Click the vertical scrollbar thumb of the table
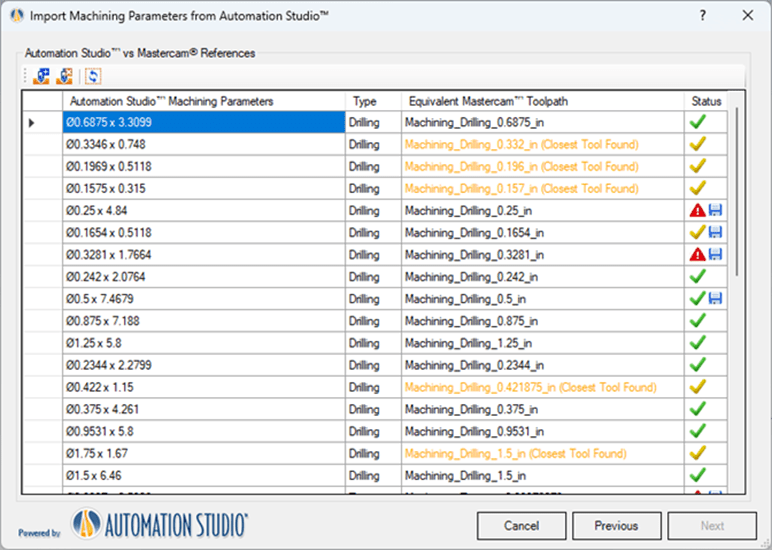772x550 pixels. pyautogui.click(x=737, y=192)
